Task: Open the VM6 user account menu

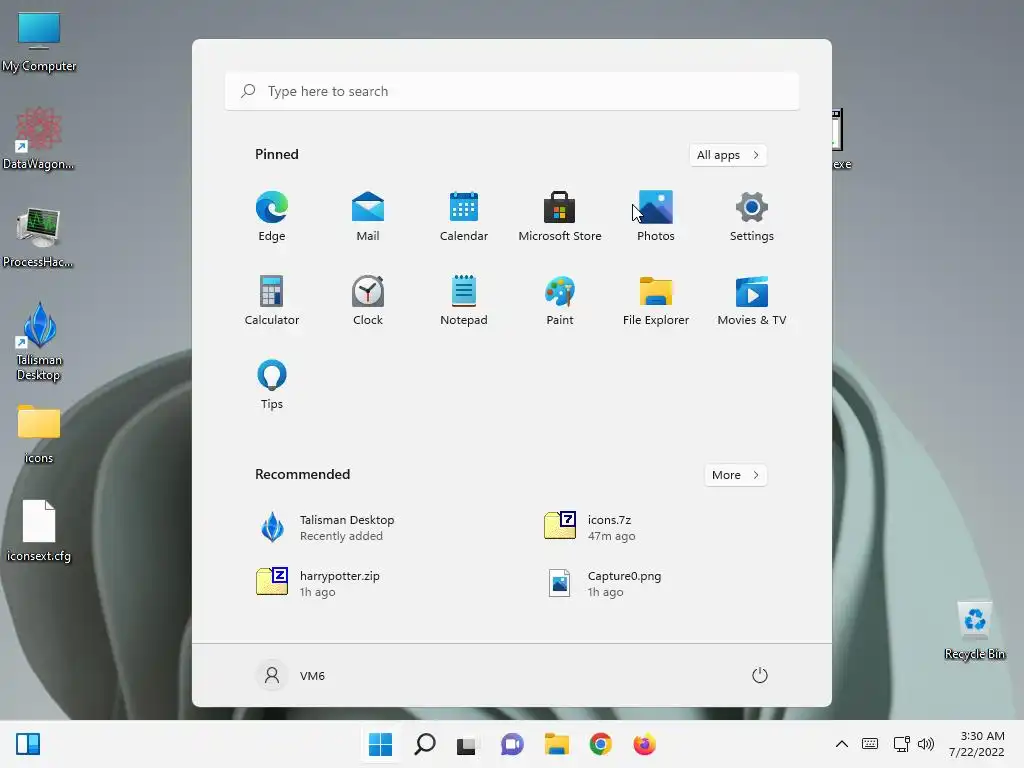Action: pos(291,675)
